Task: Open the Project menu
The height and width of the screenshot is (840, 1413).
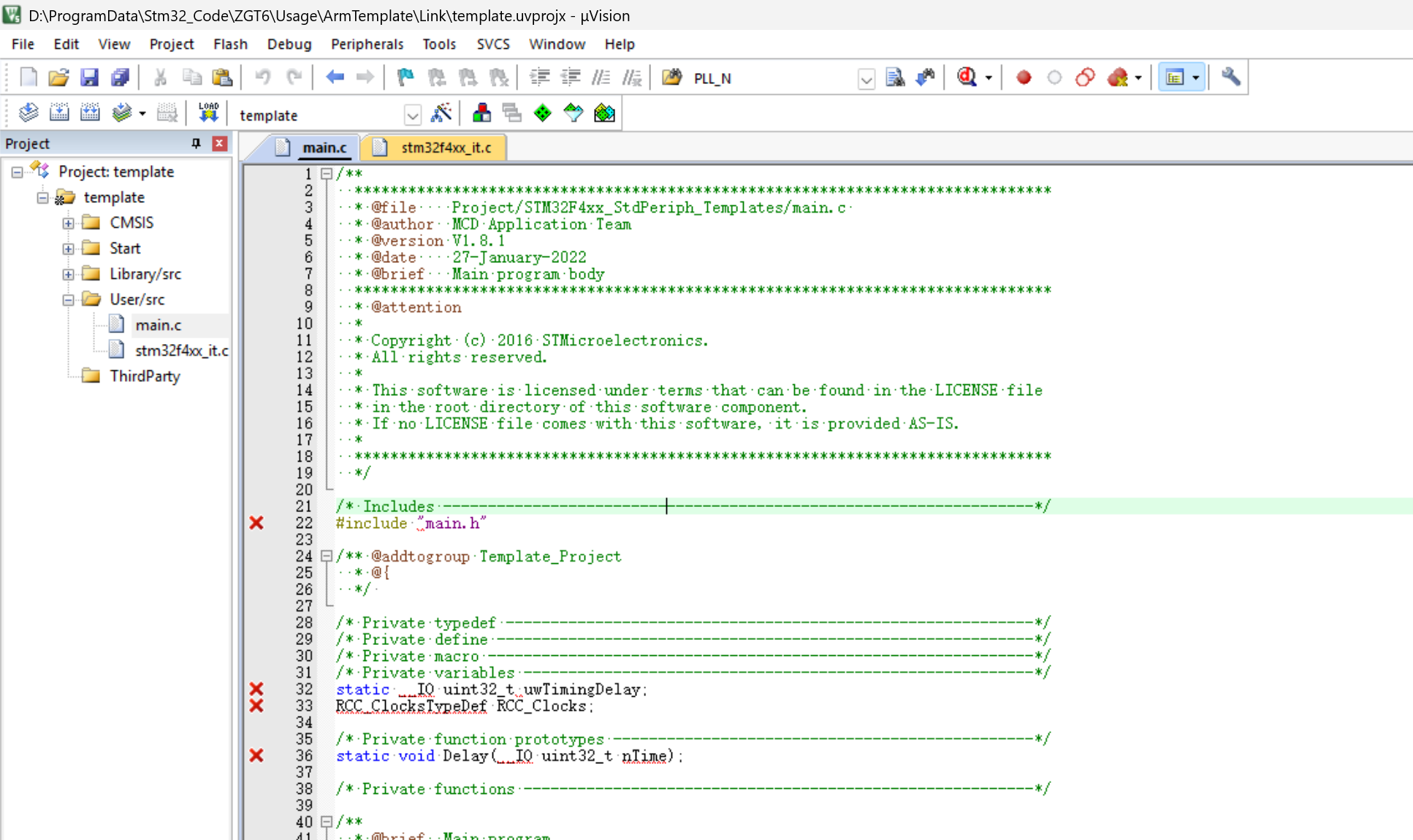Action: point(172,44)
